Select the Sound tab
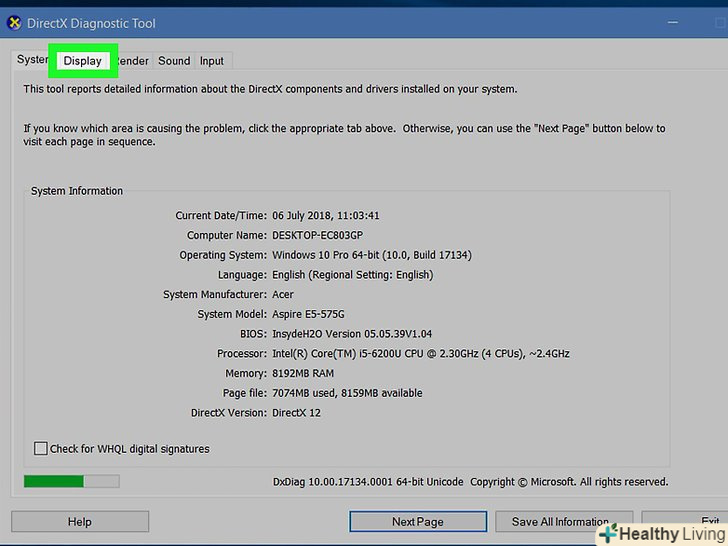728x546 pixels. click(x=174, y=61)
